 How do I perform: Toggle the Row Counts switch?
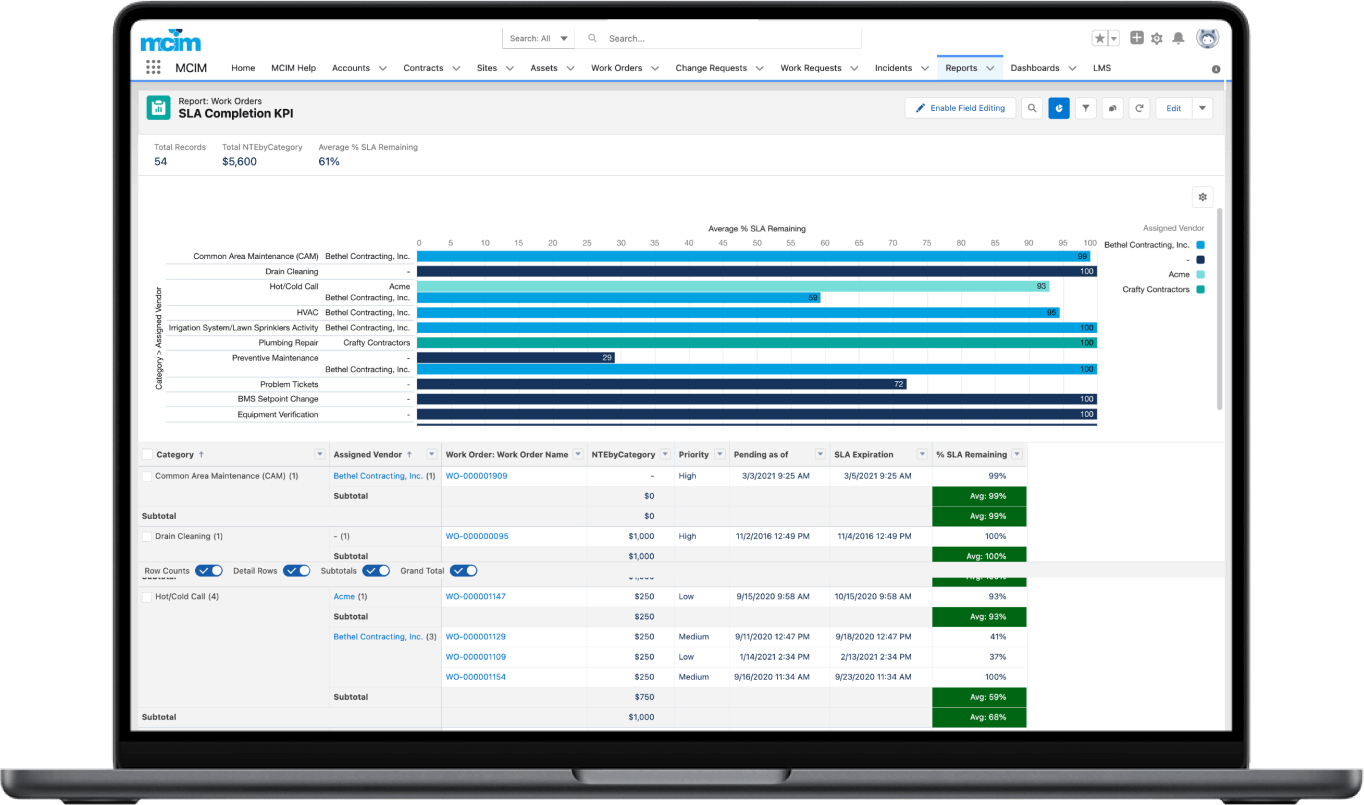(x=209, y=570)
